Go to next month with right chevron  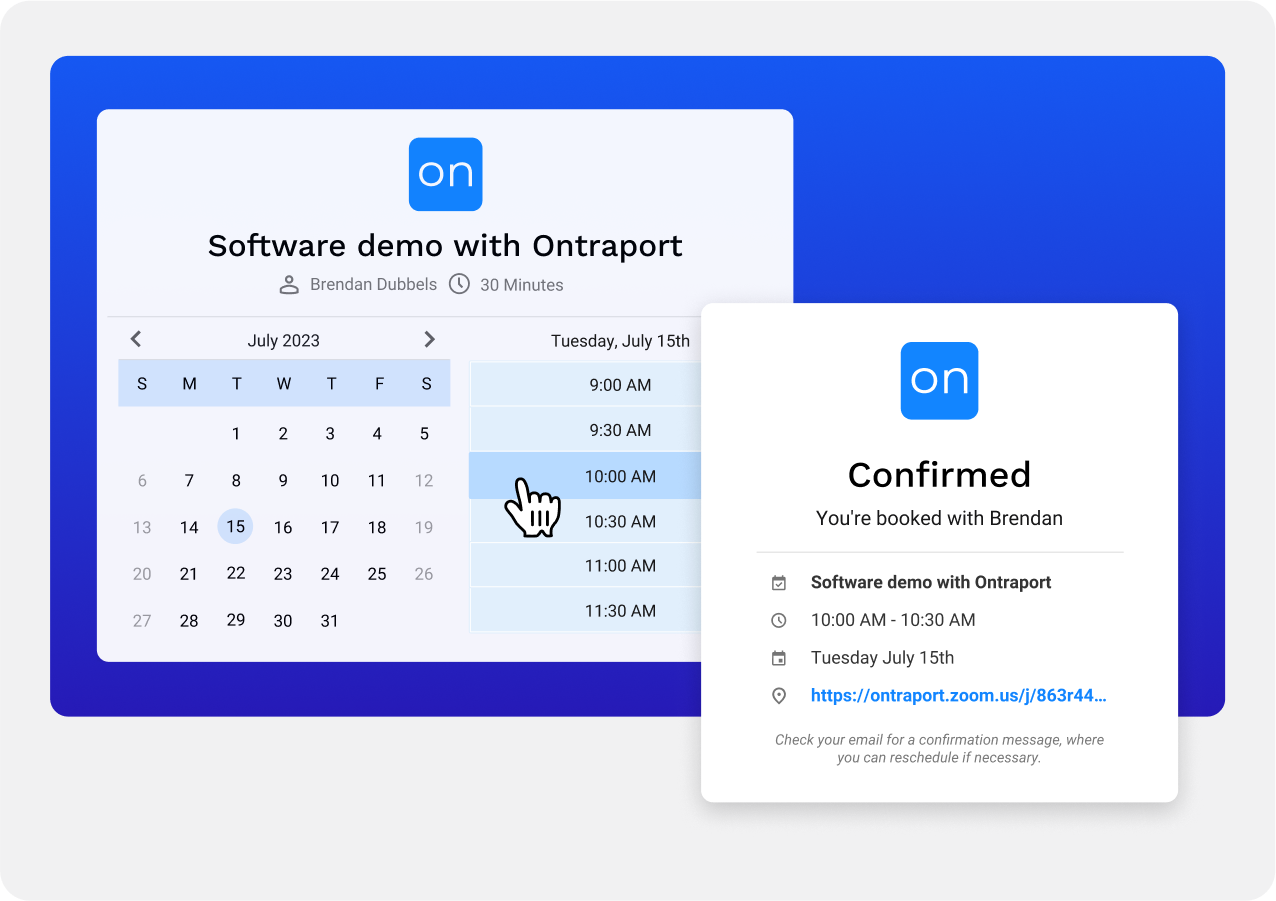click(x=430, y=339)
